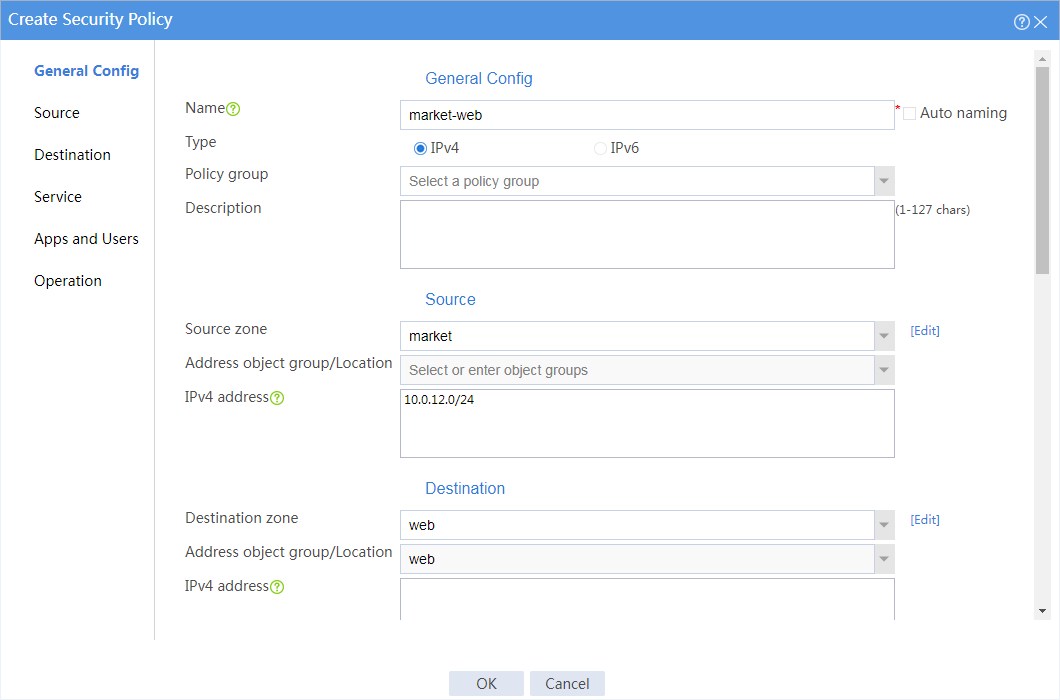Viewport: 1060px width, 700px height.
Task: Select the IPv6 type radio button
Action: [600, 148]
